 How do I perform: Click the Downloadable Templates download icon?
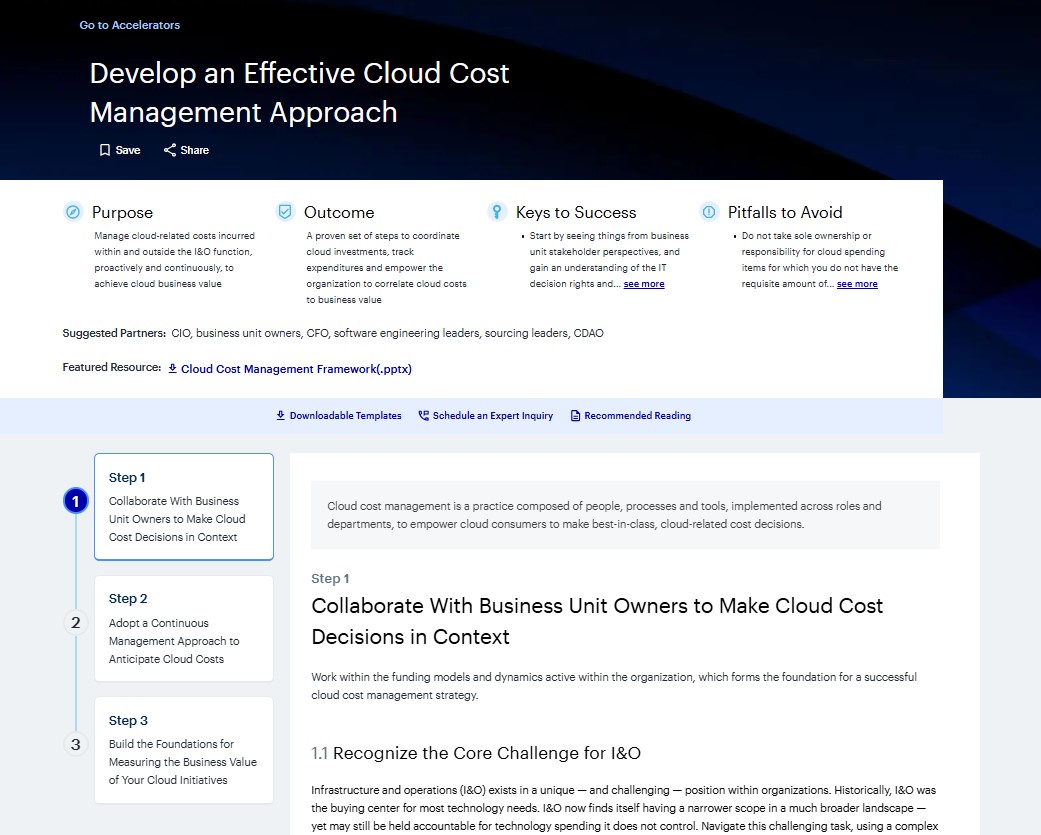[x=280, y=415]
